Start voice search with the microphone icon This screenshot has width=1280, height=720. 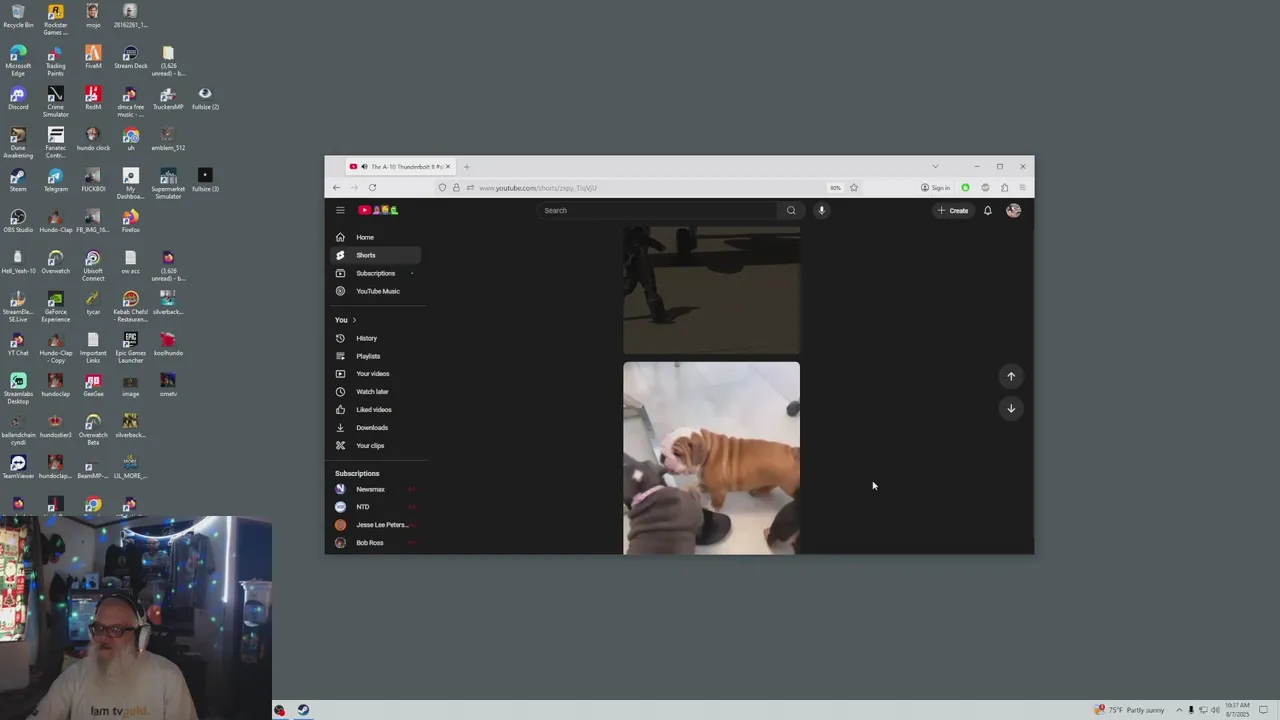tap(821, 210)
